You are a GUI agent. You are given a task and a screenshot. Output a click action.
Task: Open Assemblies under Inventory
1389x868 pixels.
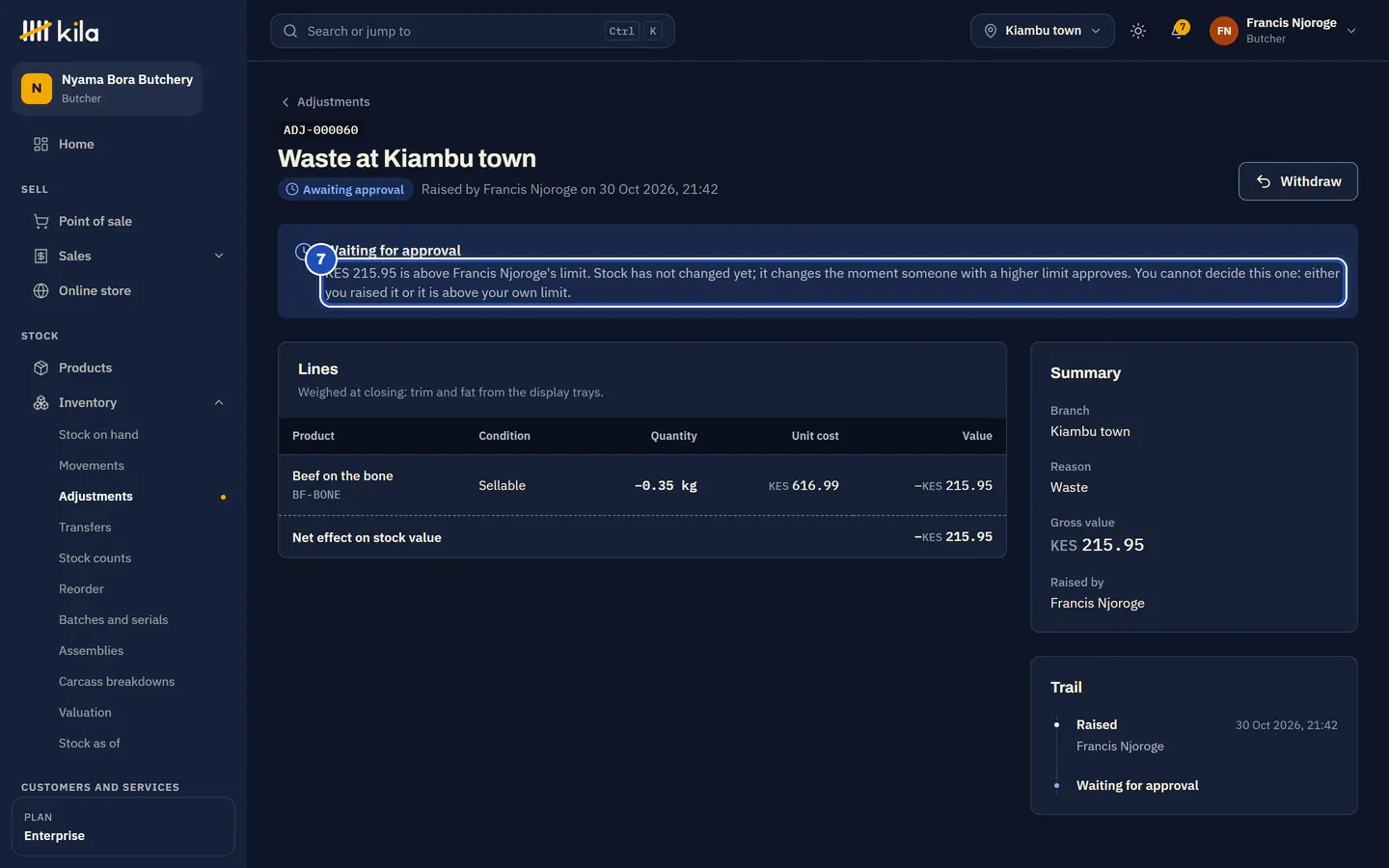91,650
